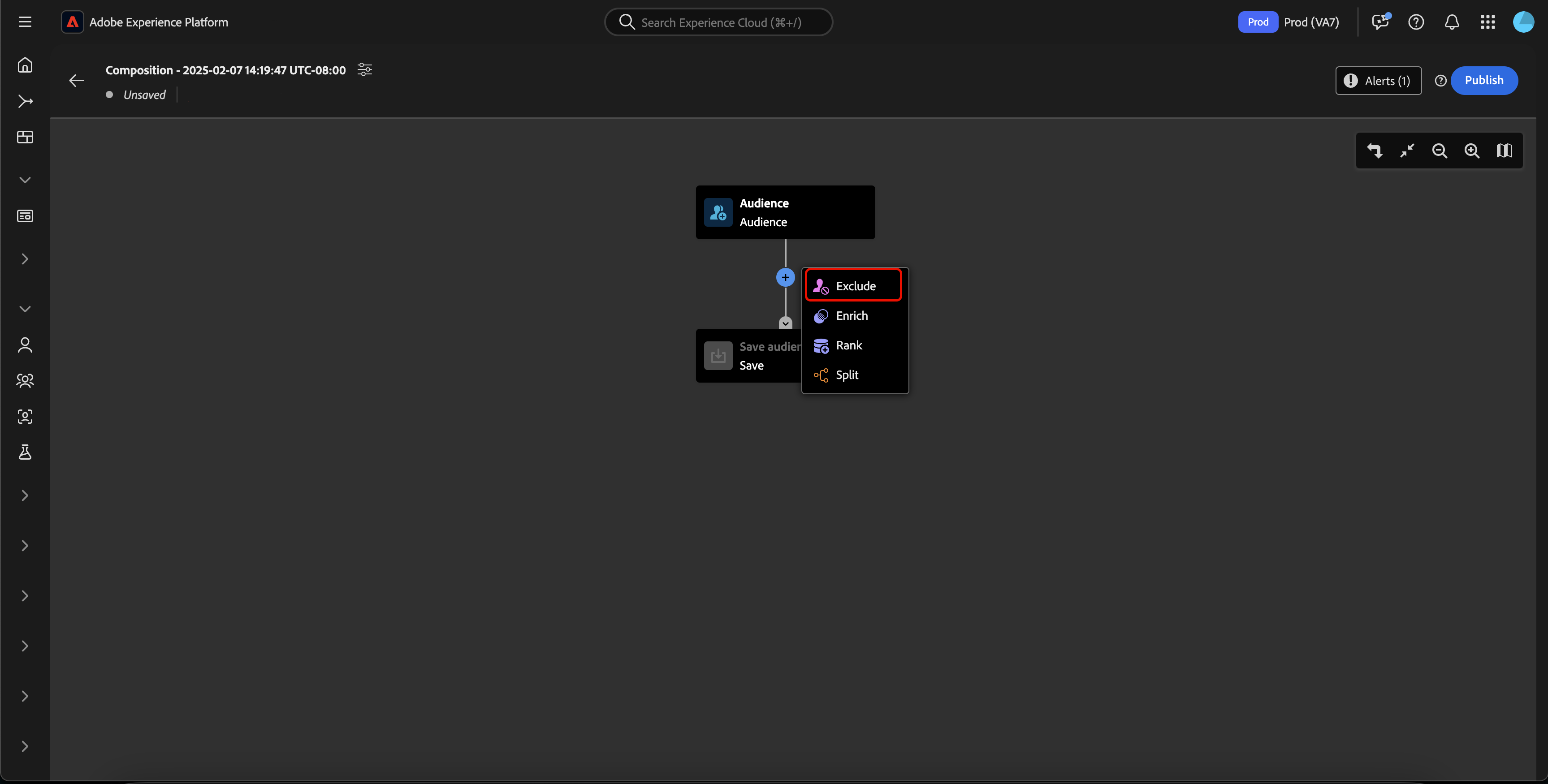Open the notifications bell
The width and height of the screenshot is (1548, 784).
tap(1452, 22)
